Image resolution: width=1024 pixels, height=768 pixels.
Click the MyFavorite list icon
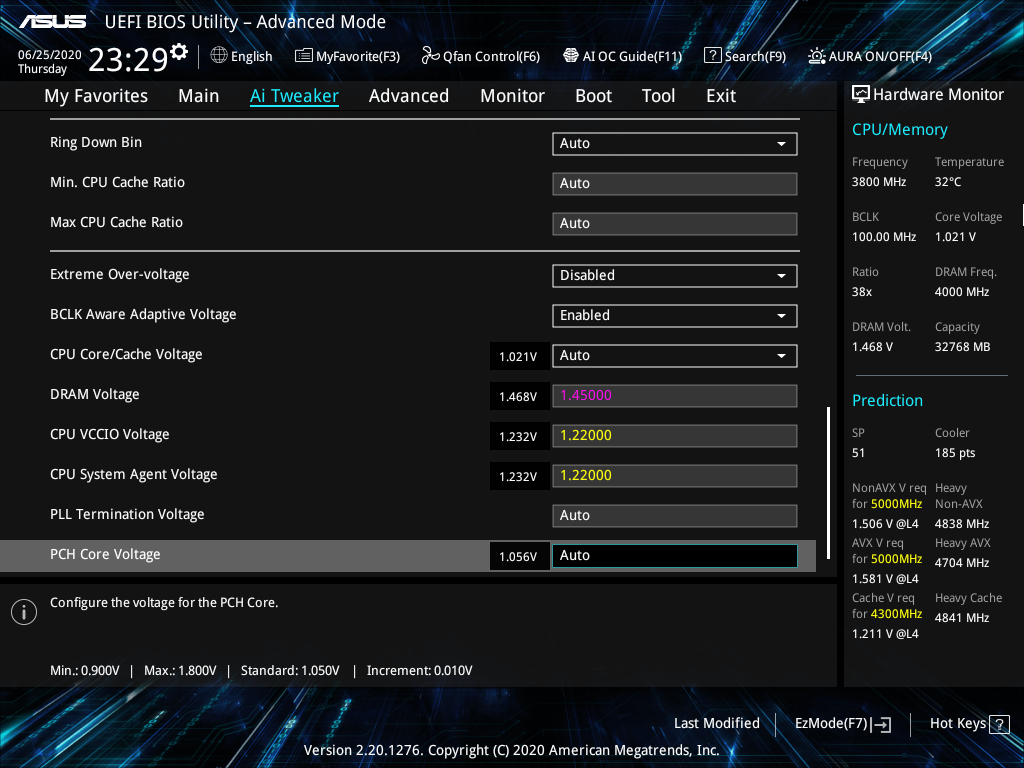coord(304,56)
